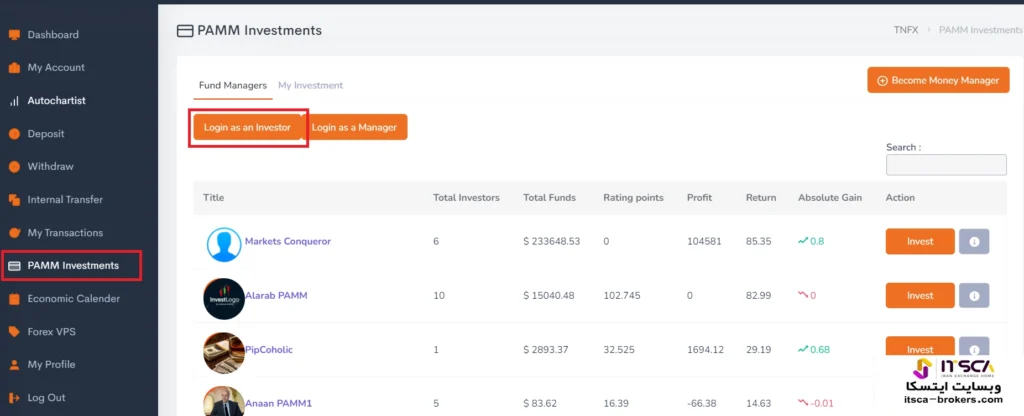1024x416 pixels.
Task: Click the Withdraw circle icon
Action: [14, 167]
